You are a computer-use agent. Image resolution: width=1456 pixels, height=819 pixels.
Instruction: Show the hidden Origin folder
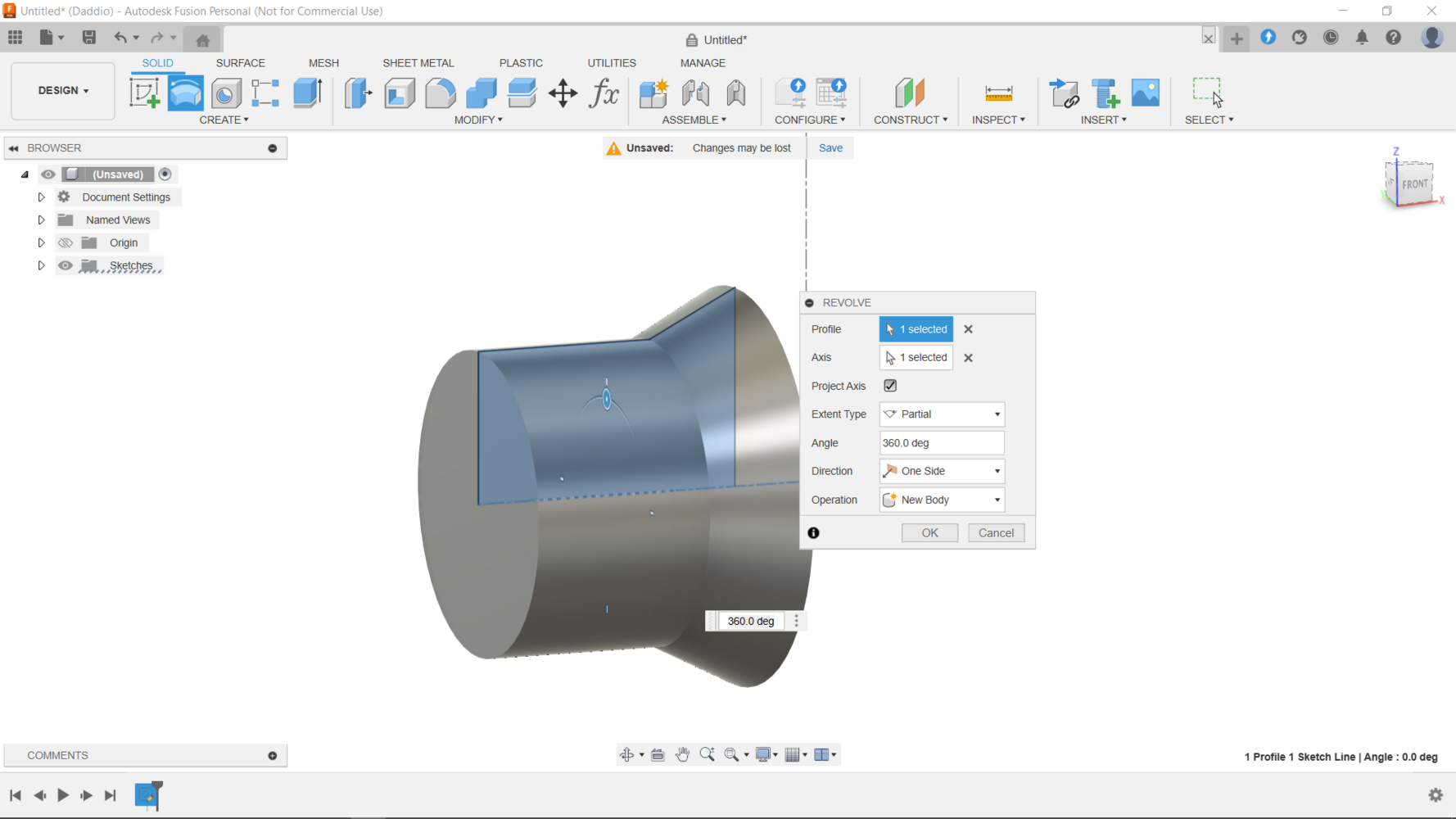[x=66, y=242]
